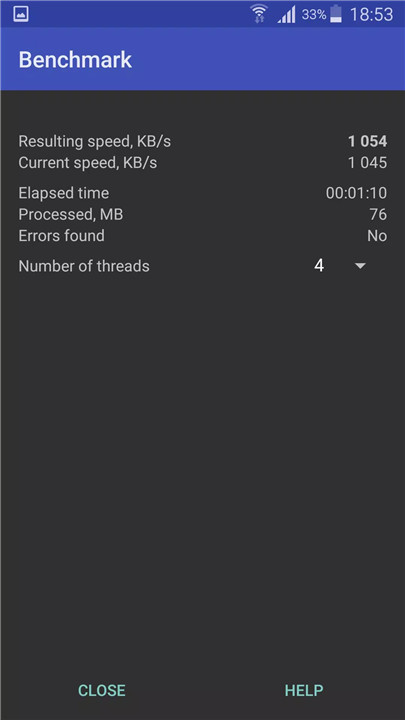Tap the processed MB value 76

point(378,214)
